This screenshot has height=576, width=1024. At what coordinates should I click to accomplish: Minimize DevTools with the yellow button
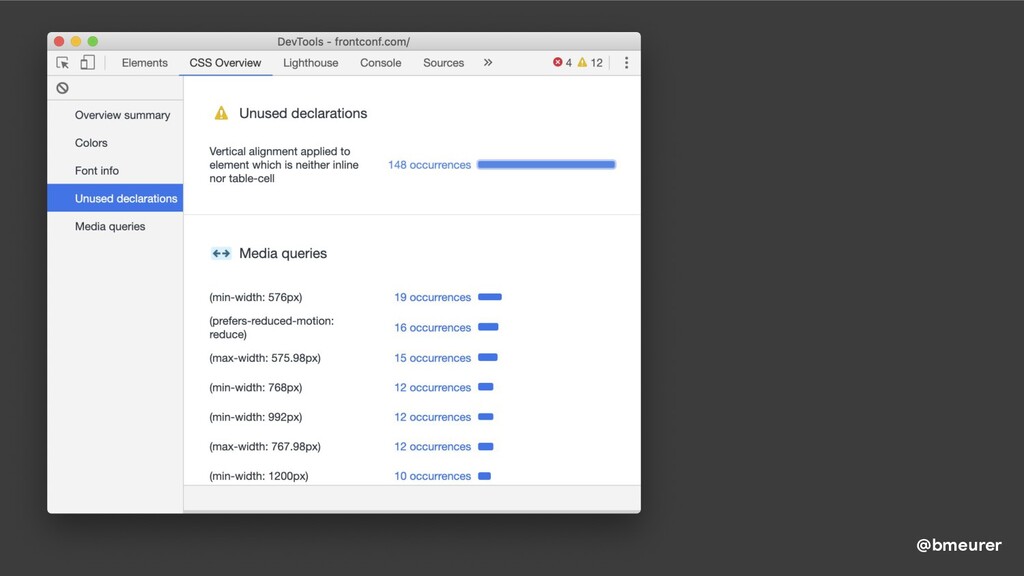76,41
